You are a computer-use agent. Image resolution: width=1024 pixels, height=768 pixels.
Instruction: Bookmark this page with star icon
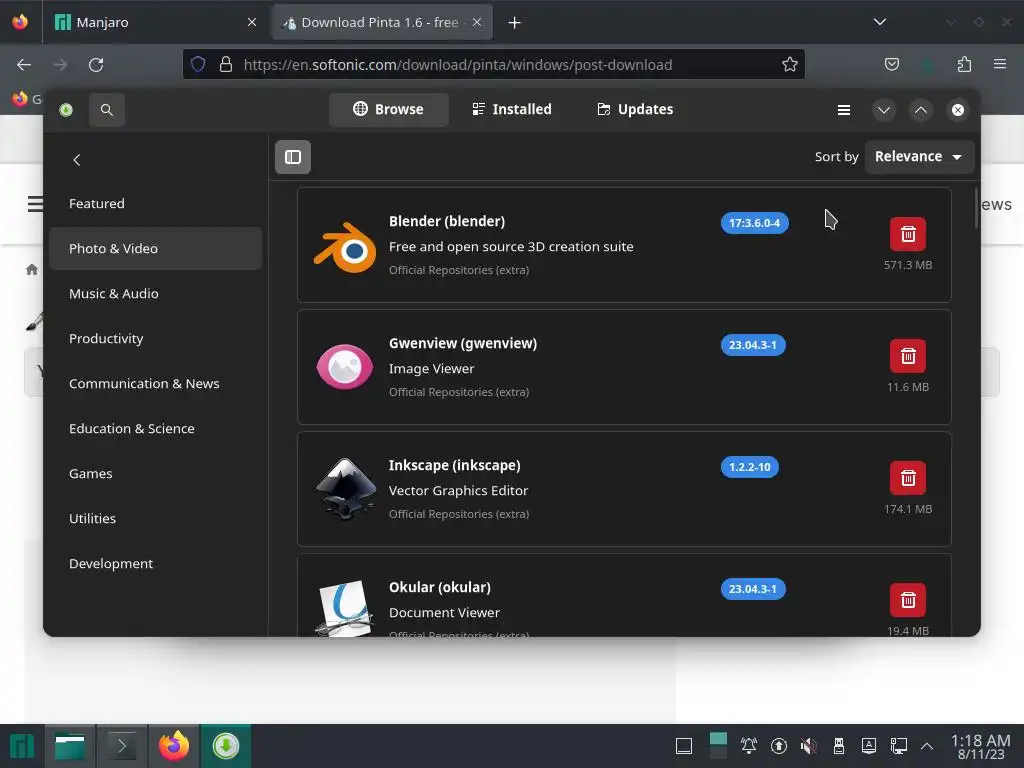pos(790,64)
